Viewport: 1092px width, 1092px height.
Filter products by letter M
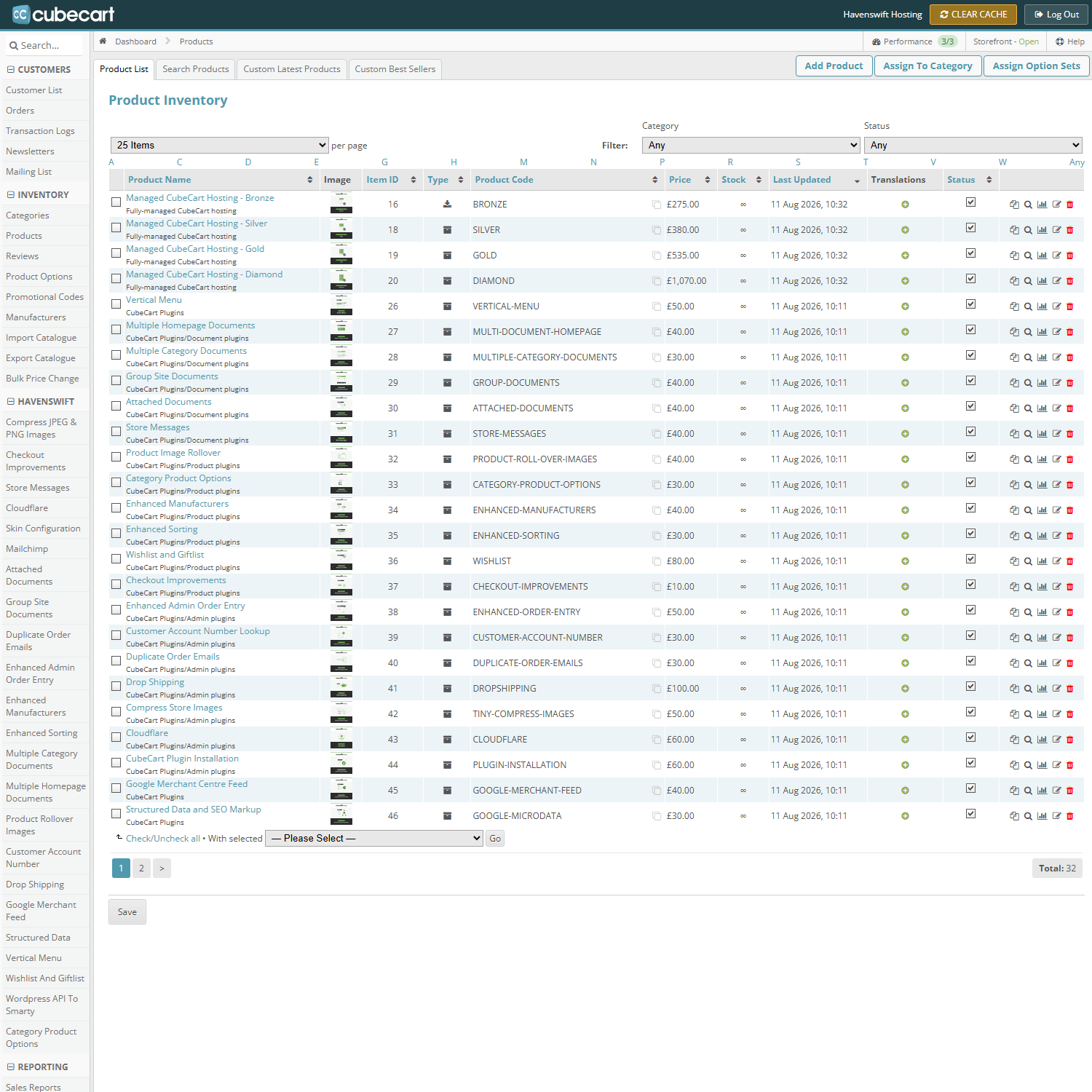pyautogui.click(x=523, y=162)
